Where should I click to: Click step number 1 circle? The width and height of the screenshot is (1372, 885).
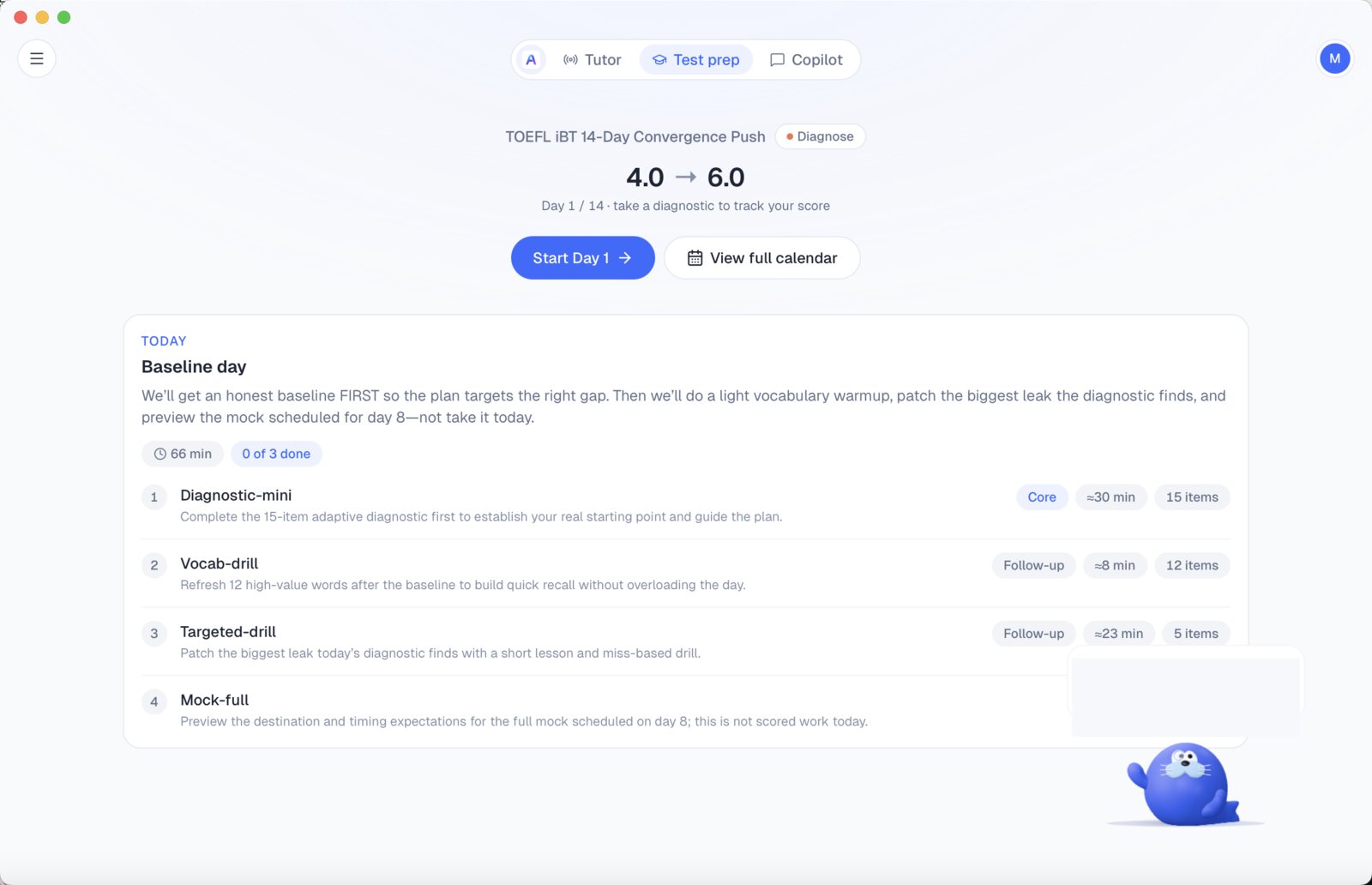(154, 497)
